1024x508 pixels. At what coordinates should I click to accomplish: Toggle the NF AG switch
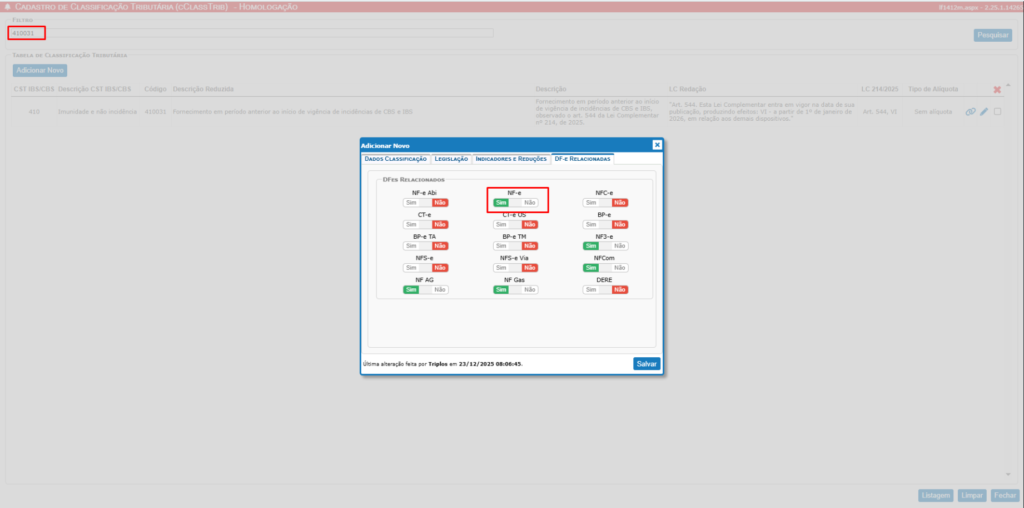point(426,290)
